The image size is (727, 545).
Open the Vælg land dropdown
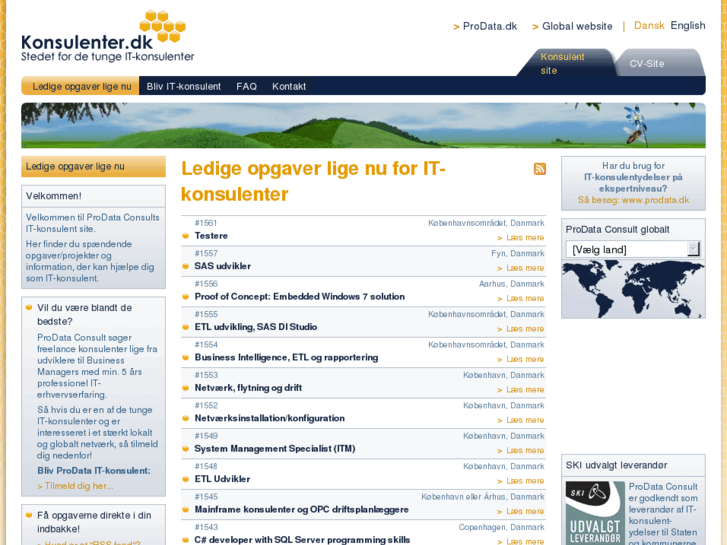pos(633,250)
